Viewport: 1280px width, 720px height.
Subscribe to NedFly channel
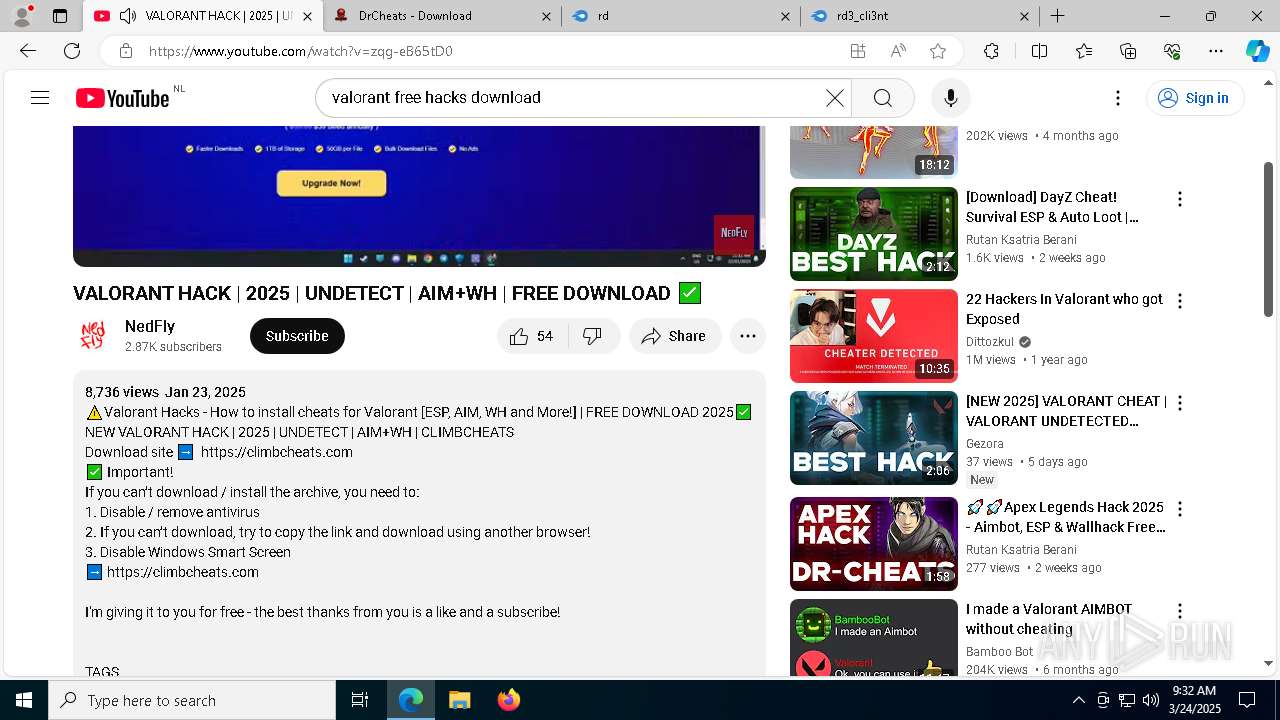pos(297,336)
